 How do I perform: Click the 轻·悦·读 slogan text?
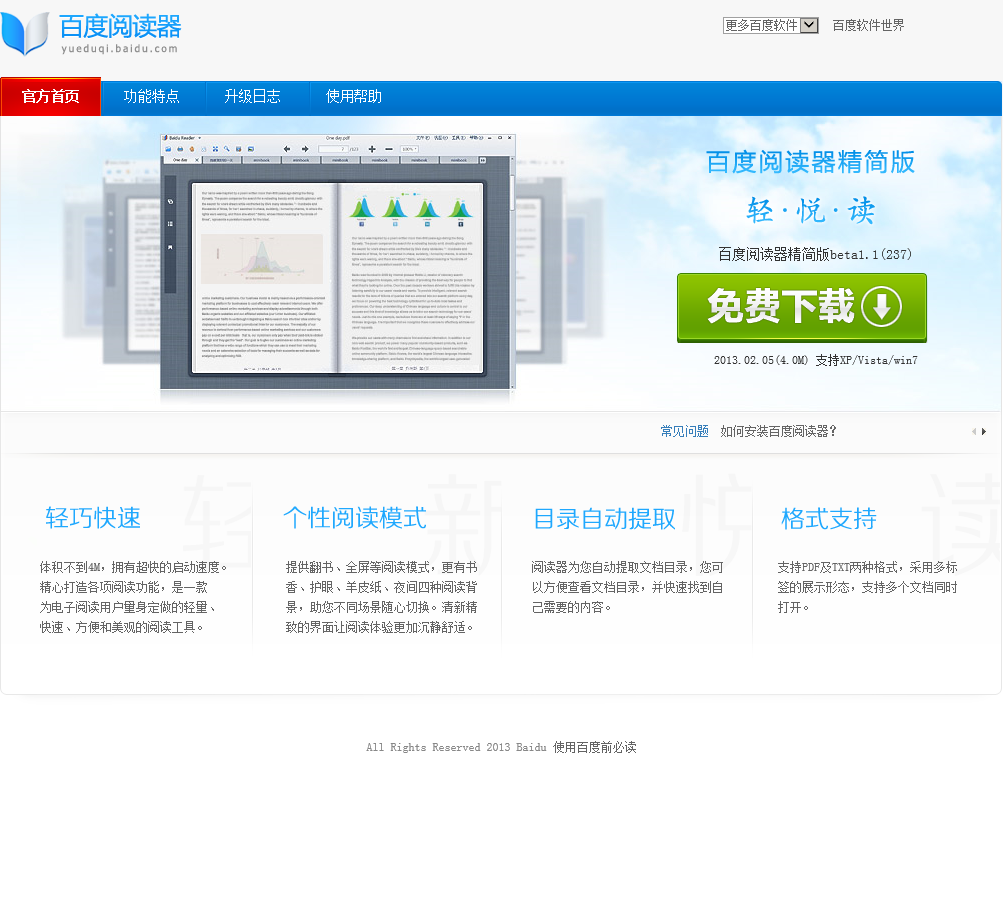pyautogui.click(x=810, y=211)
